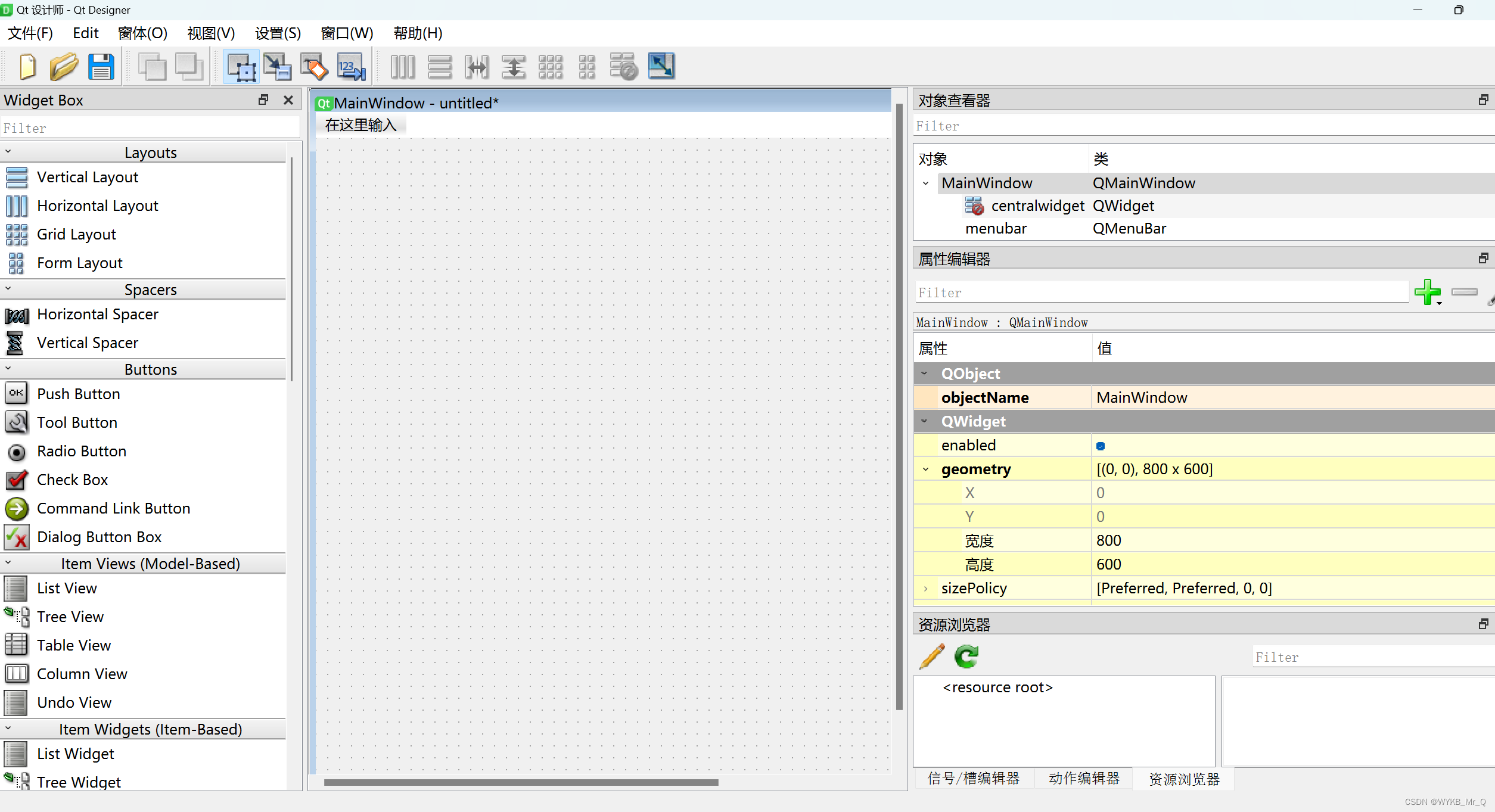Collapse the MainWindow tree node
Image resolution: width=1495 pixels, height=812 pixels.
(925, 183)
